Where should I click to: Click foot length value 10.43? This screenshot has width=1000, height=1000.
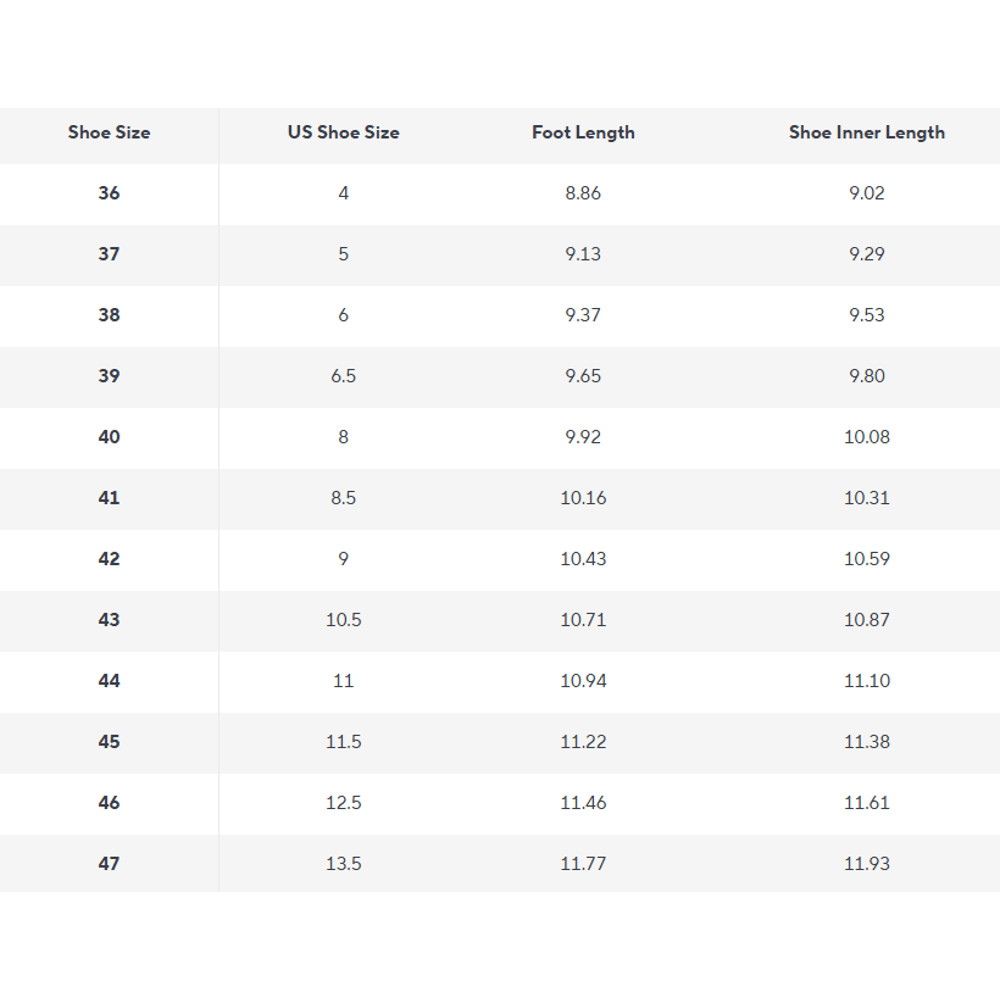click(583, 559)
